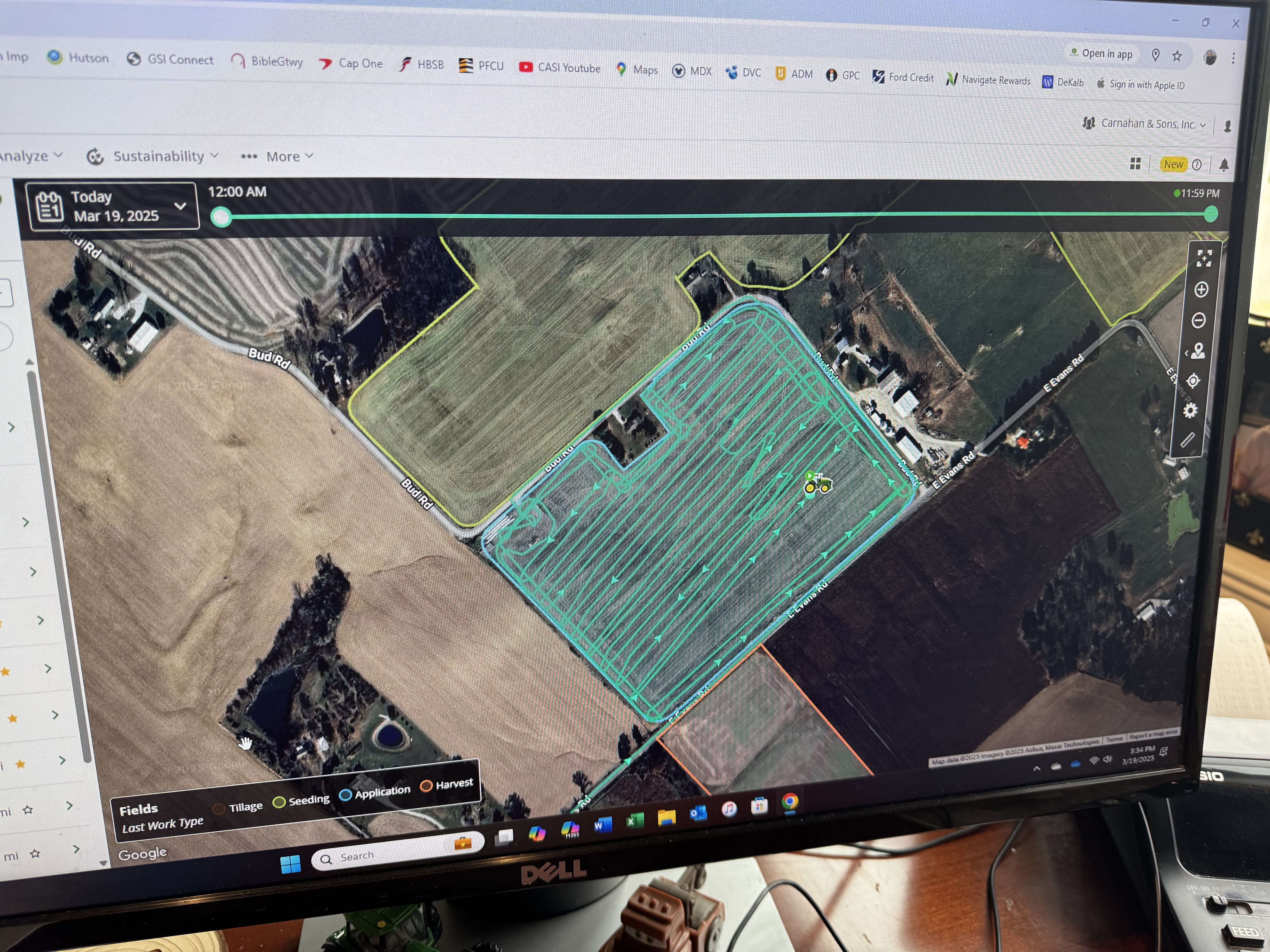Select the ruler measure tool

(x=1187, y=440)
